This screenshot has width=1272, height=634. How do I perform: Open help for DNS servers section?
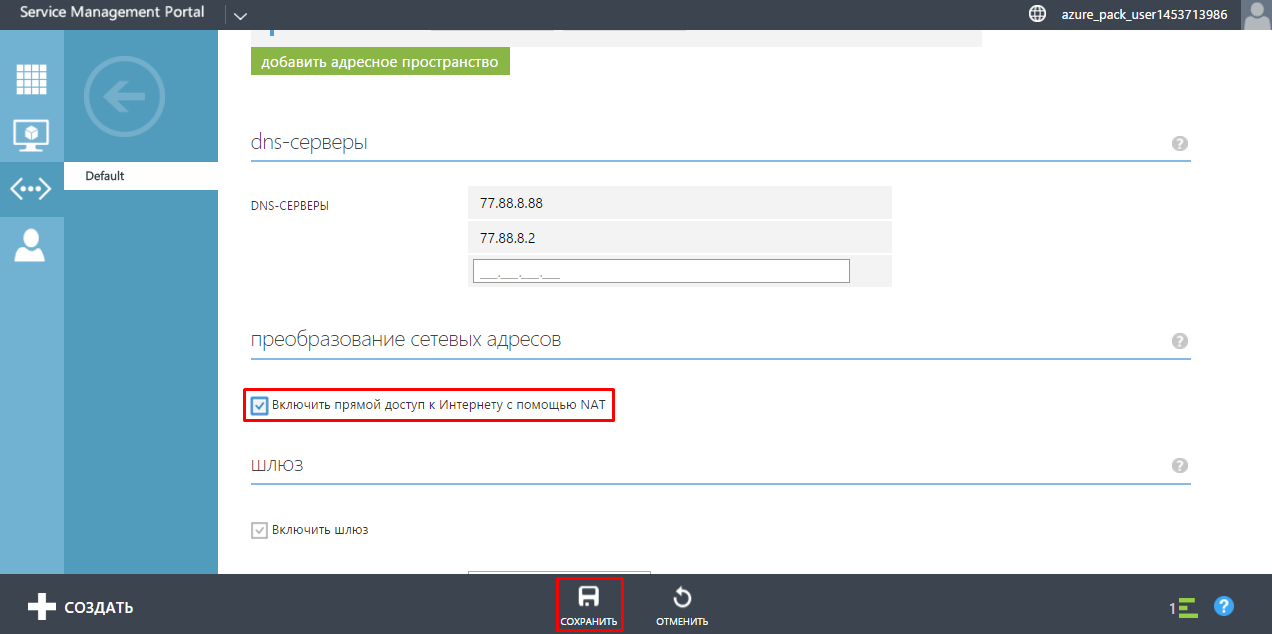[x=1180, y=144]
